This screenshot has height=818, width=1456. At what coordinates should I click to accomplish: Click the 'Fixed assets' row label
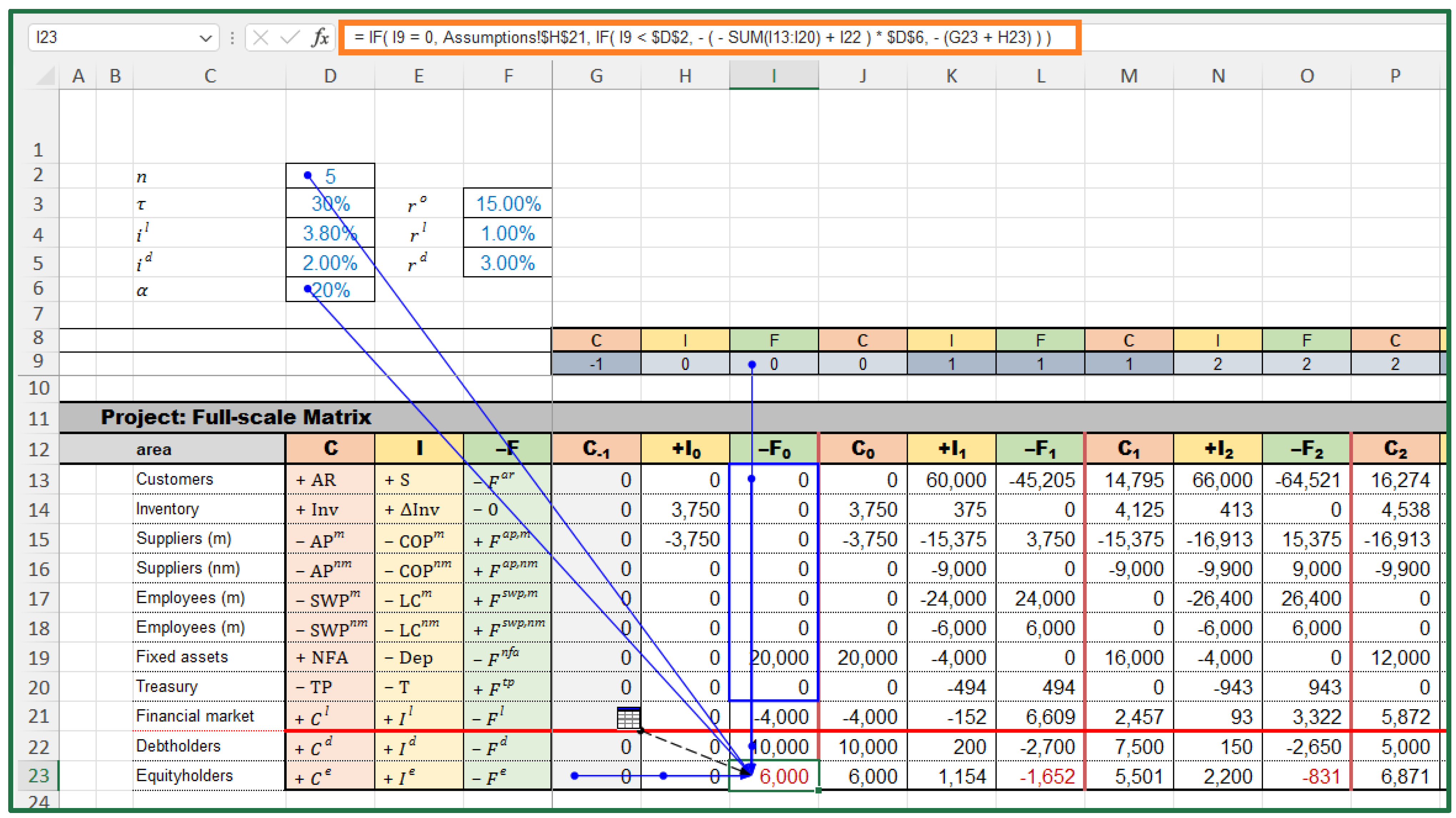pyautogui.click(x=182, y=657)
